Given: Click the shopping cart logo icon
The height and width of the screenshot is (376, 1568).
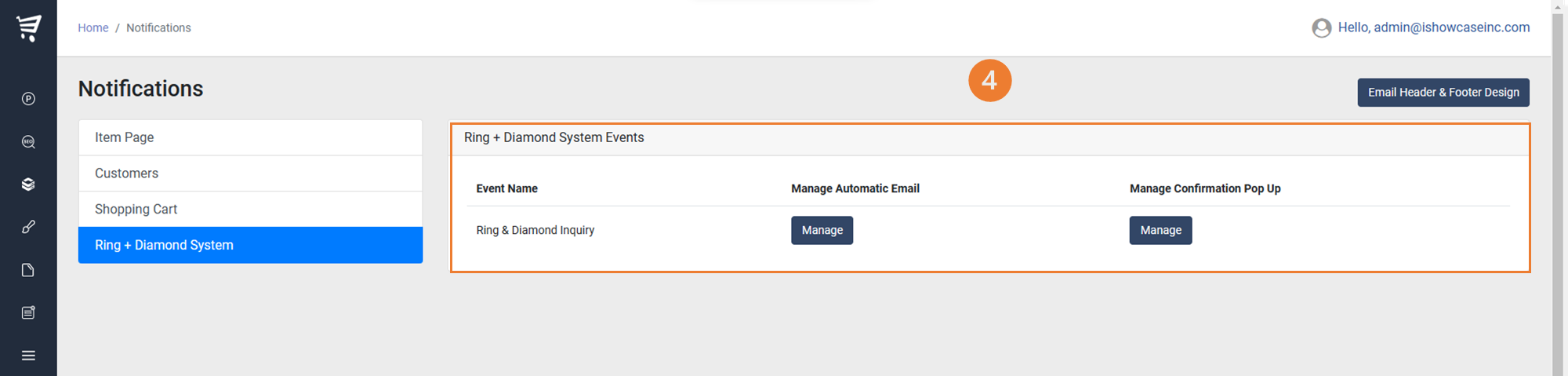Looking at the screenshot, I should (29, 28).
